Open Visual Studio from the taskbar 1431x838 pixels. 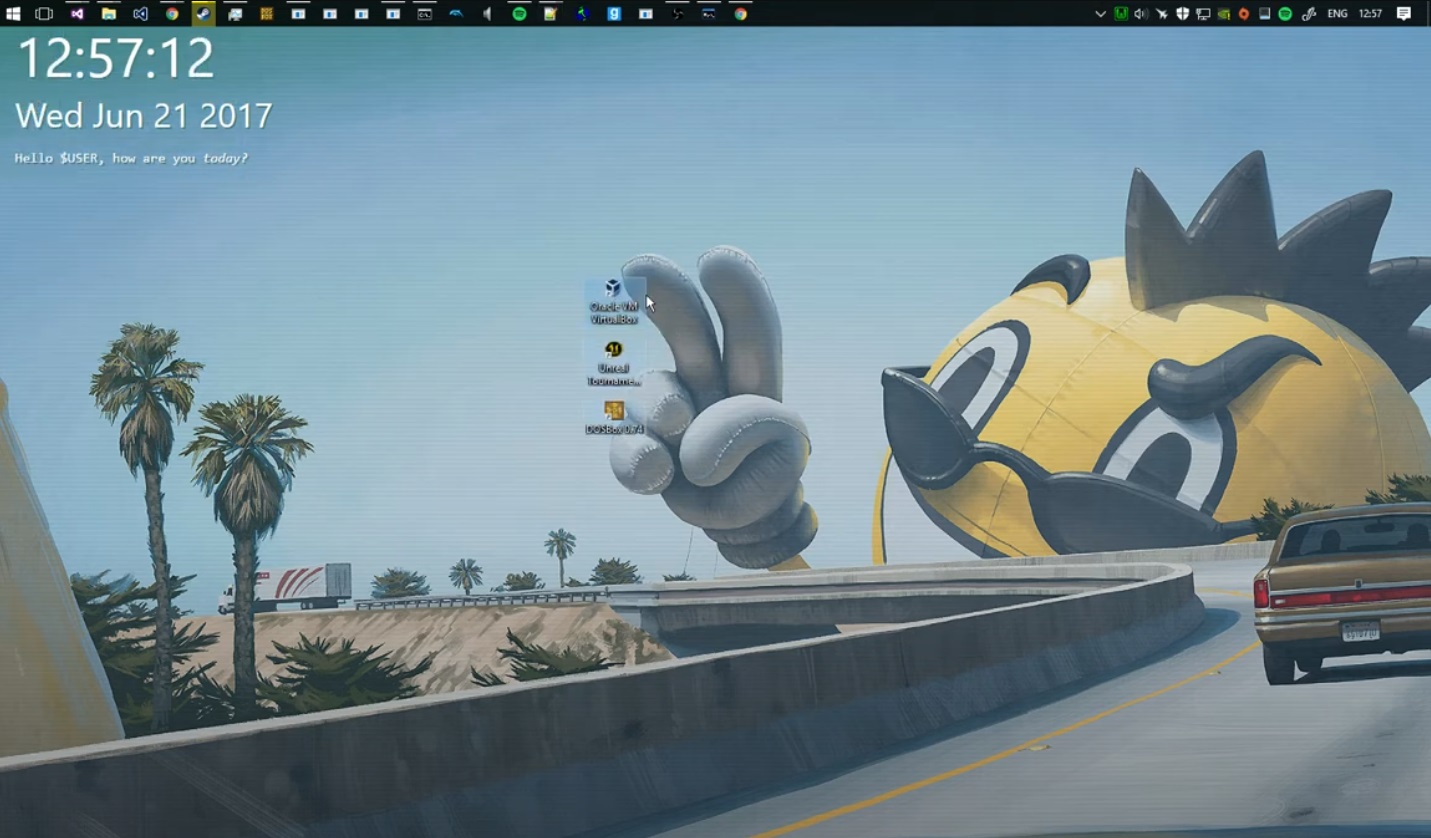[x=77, y=14]
